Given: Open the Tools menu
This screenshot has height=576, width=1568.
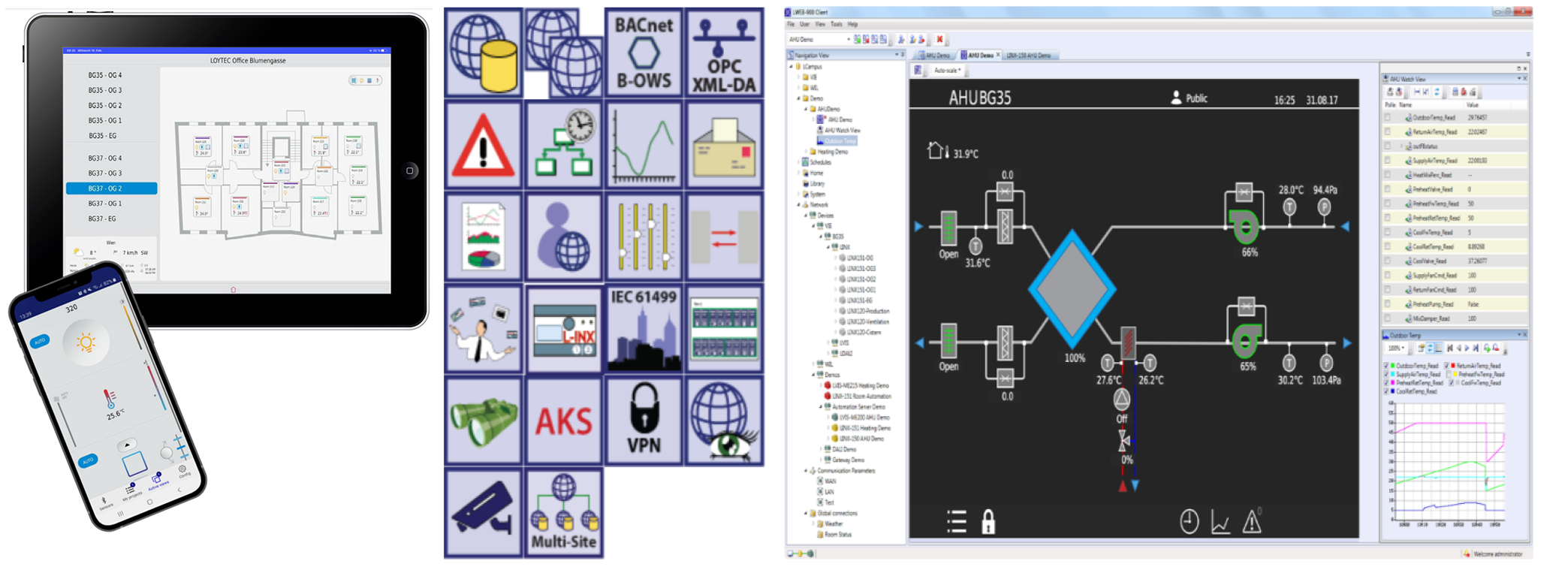Looking at the screenshot, I should pos(836,24).
